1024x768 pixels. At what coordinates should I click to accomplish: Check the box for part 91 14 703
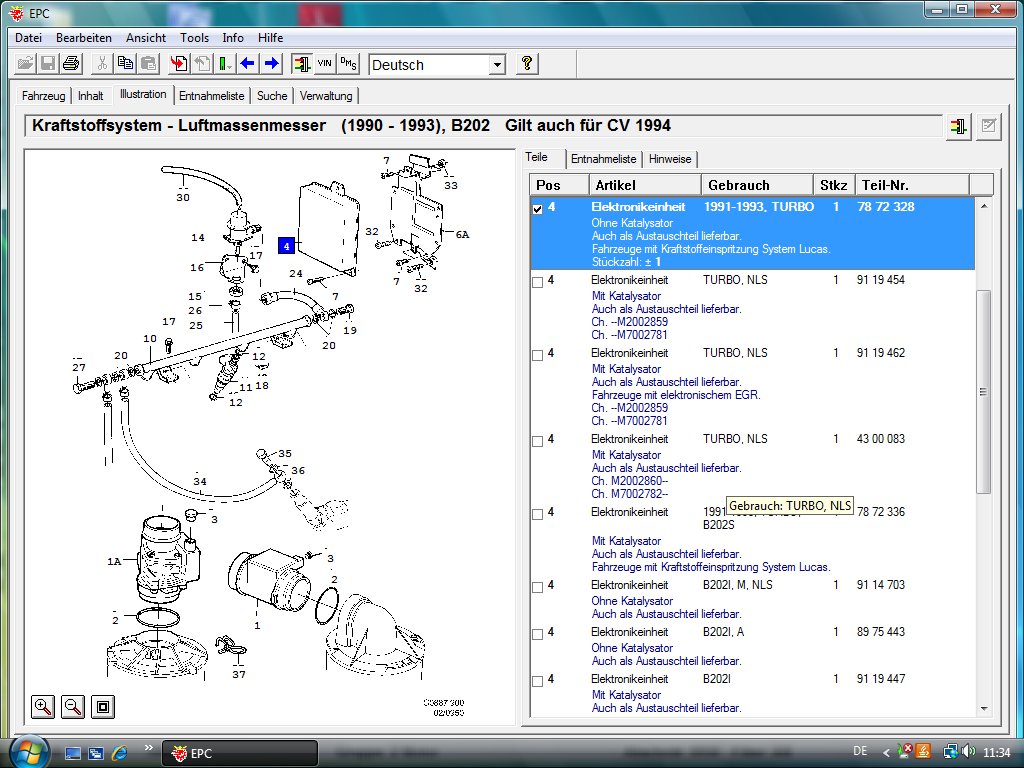(537, 587)
